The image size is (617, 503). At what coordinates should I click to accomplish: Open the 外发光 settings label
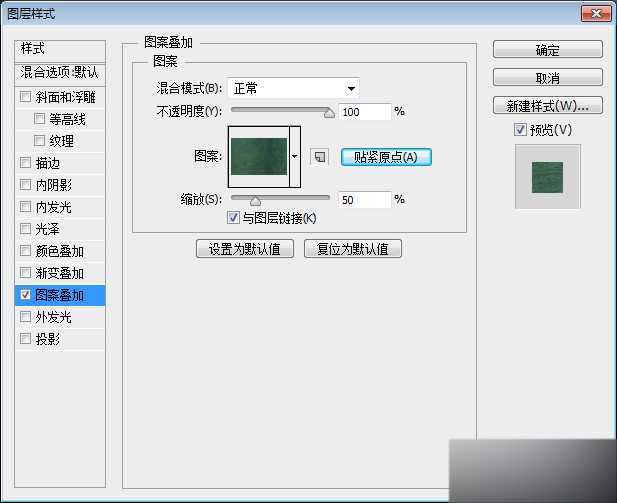point(54,317)
